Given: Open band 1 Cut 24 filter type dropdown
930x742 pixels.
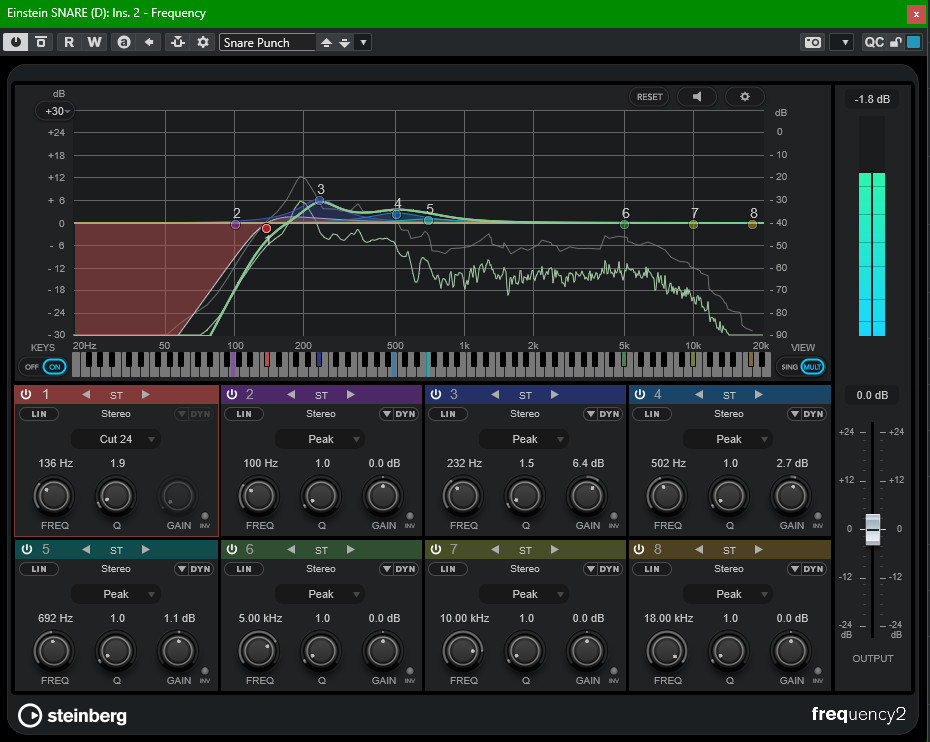Looking at the screenshot, I should click(117, 439).
